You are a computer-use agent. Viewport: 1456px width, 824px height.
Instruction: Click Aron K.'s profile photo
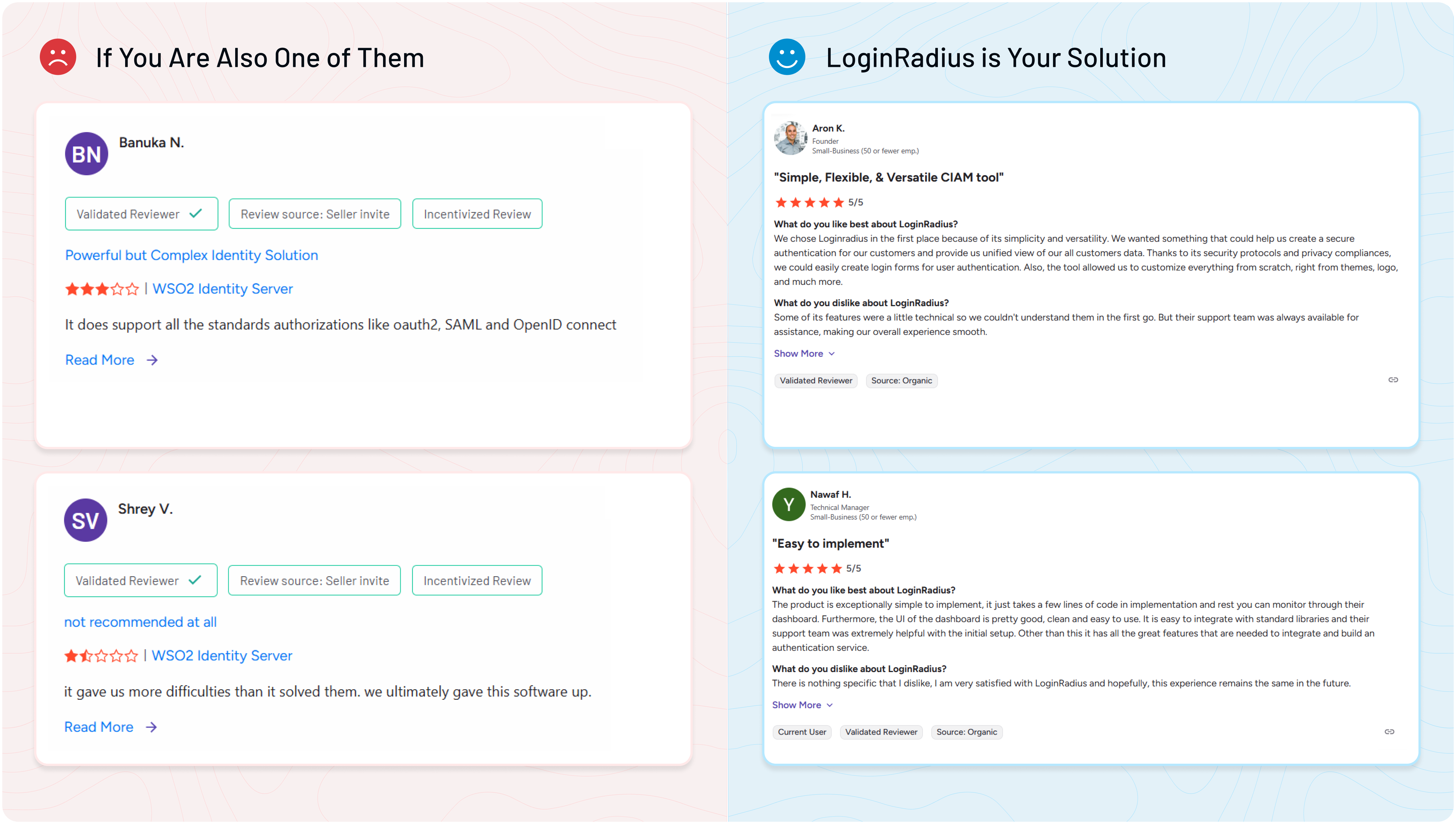point(791,138)
